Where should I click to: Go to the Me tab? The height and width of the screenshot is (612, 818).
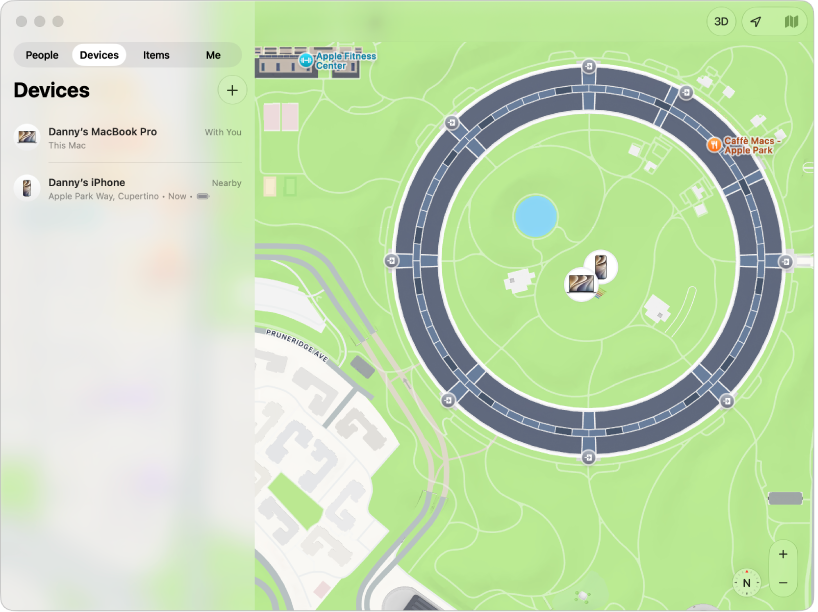click(x=213, y=55)
